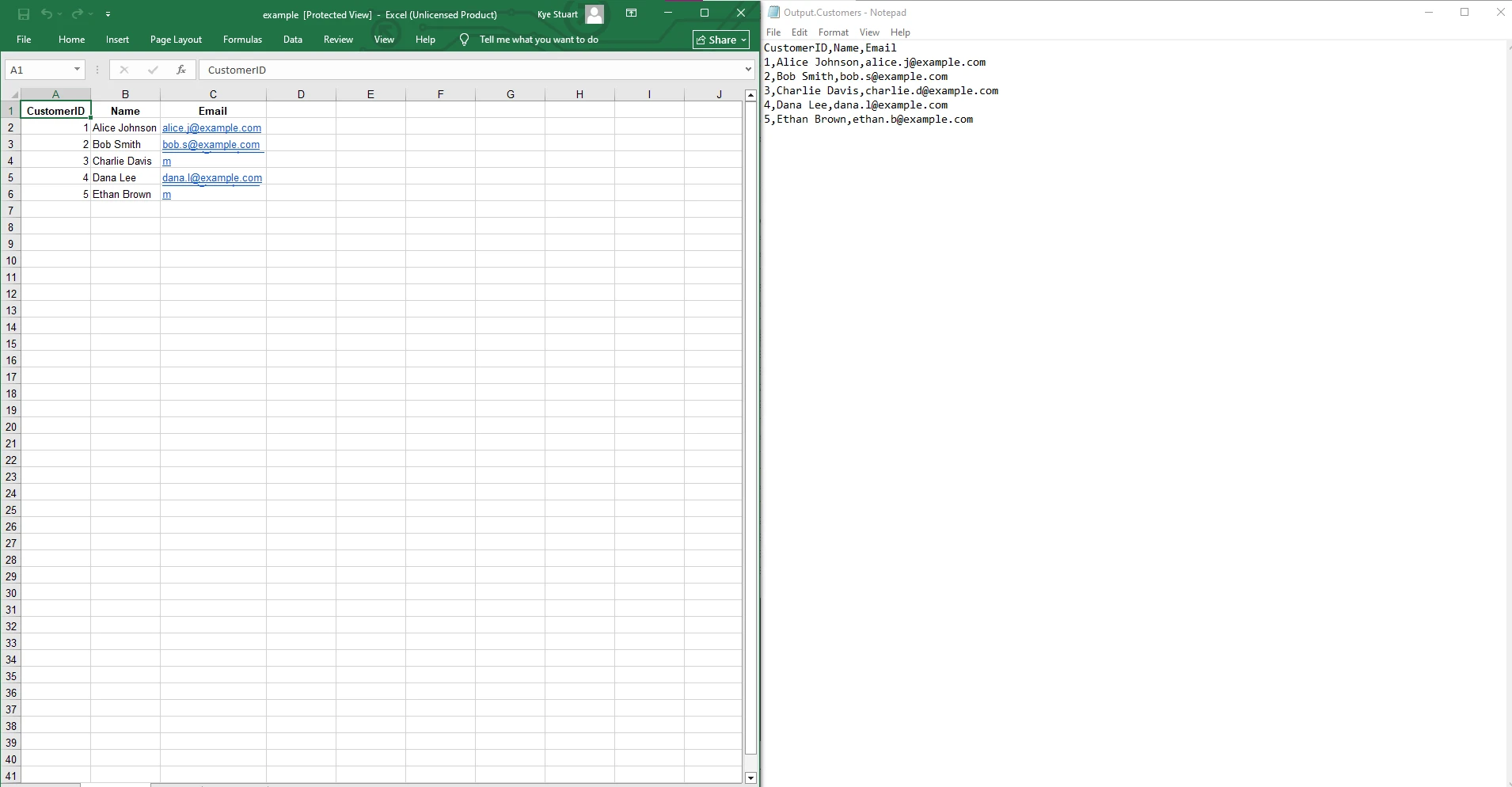Expand the Name Box dropdown arrow

(77, 70)
